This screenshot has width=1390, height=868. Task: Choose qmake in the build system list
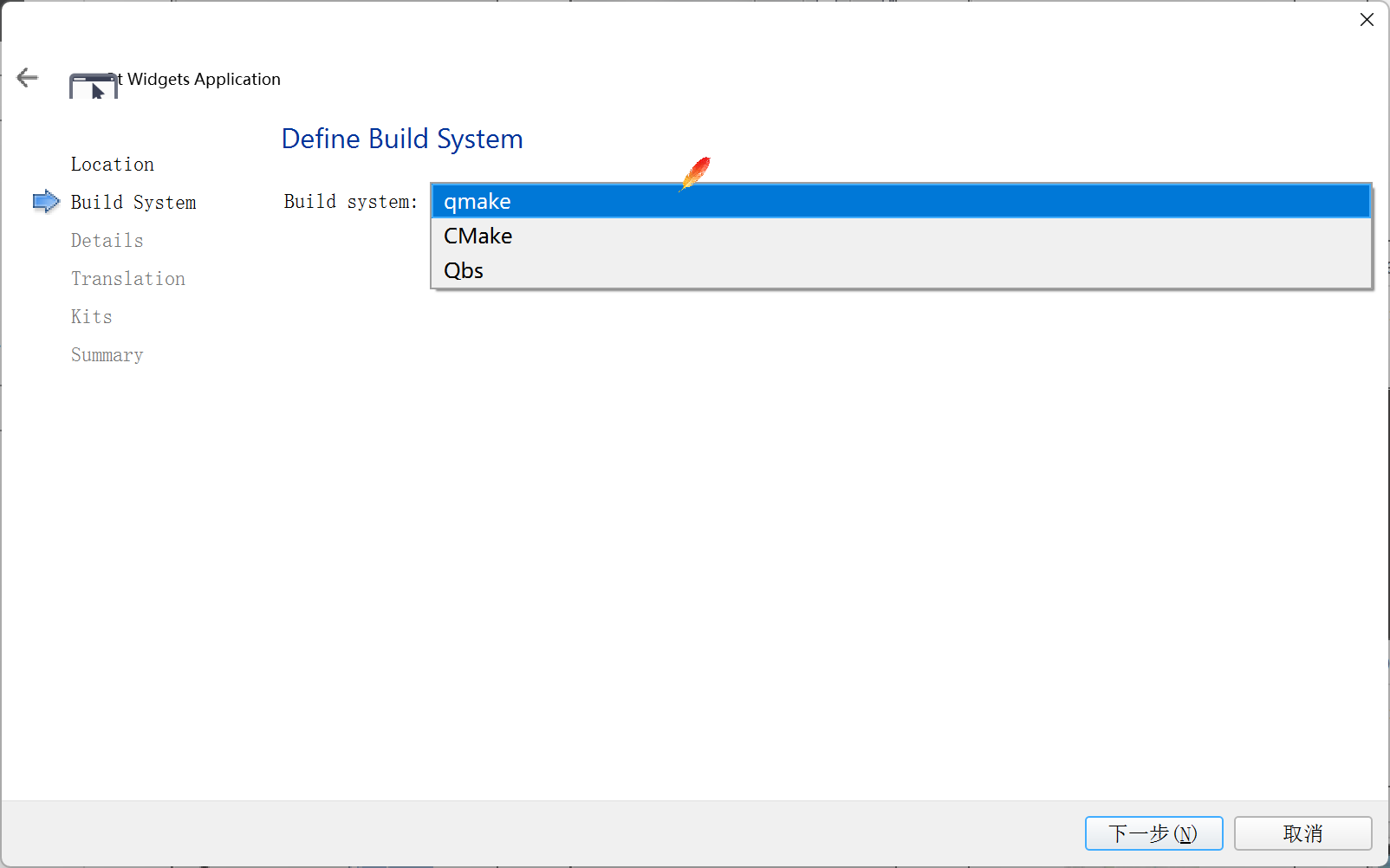pyautogui.click(x=901, y=201)
